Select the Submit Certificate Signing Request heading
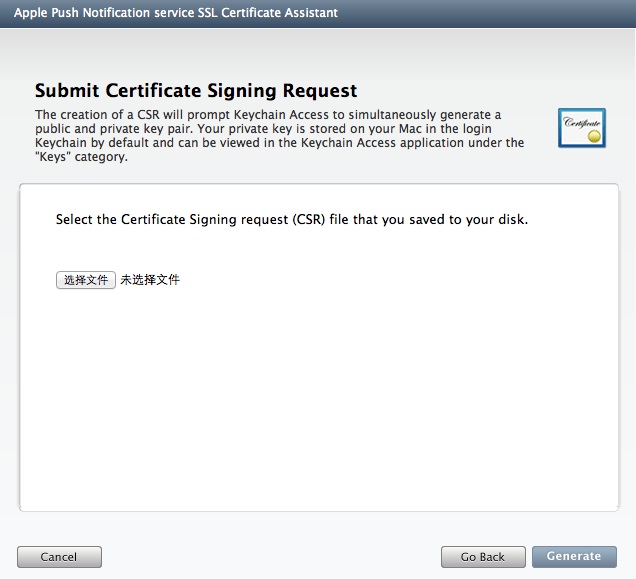 (x=196, y=91)
